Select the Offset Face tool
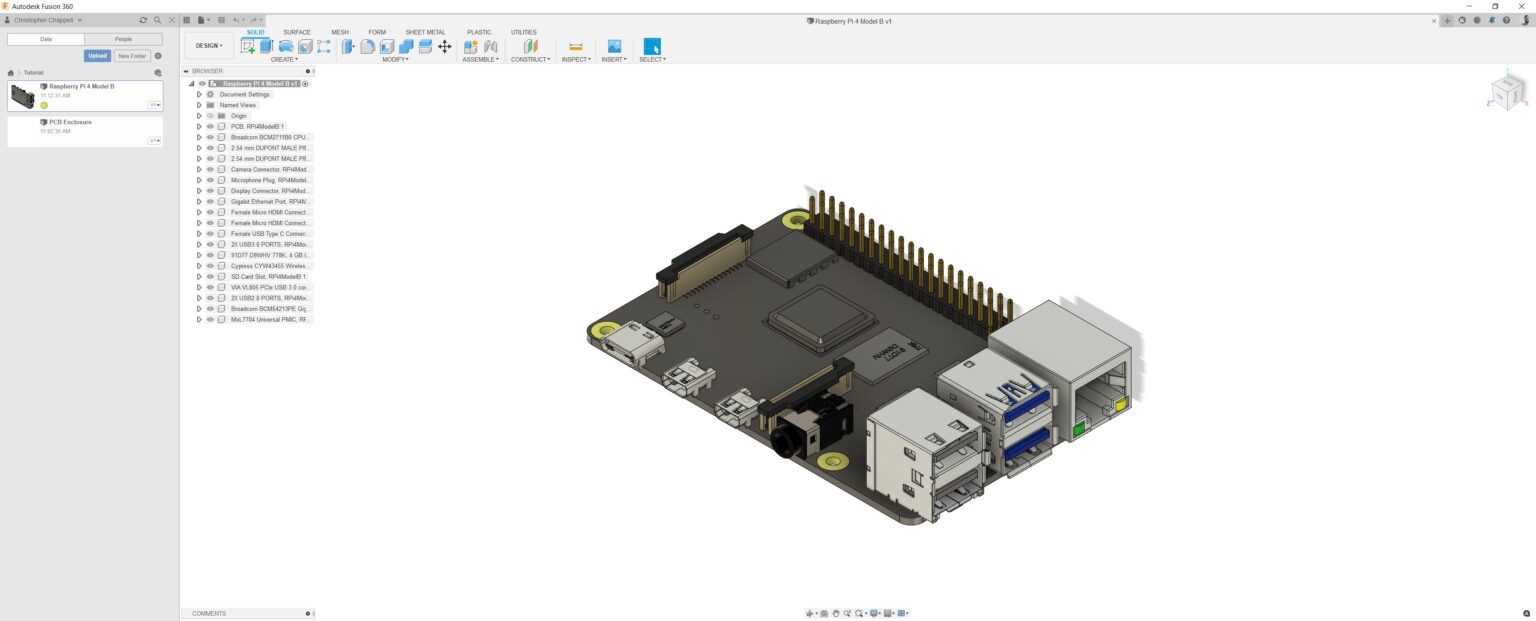This screenshot has height=621, width=1536. tap(425, 46)
